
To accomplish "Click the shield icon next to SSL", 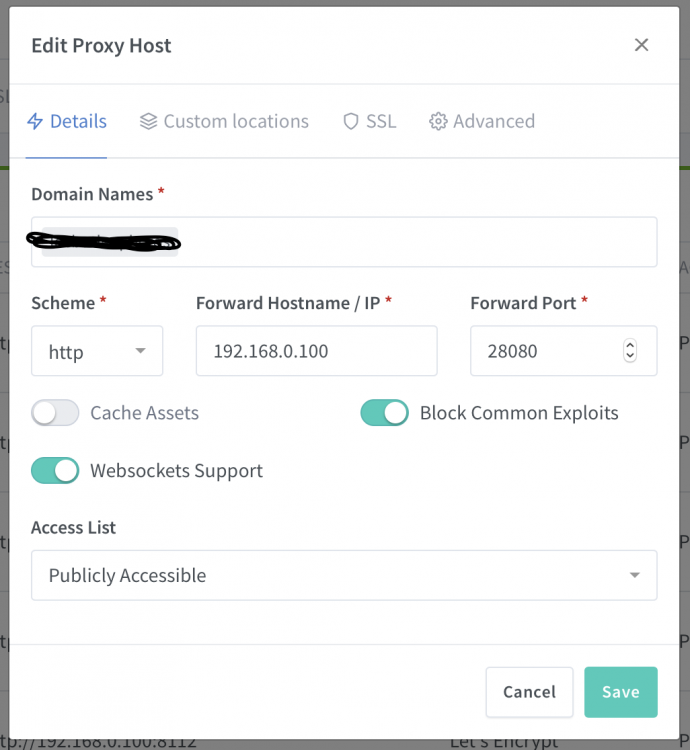I will [x=351, y=121].
